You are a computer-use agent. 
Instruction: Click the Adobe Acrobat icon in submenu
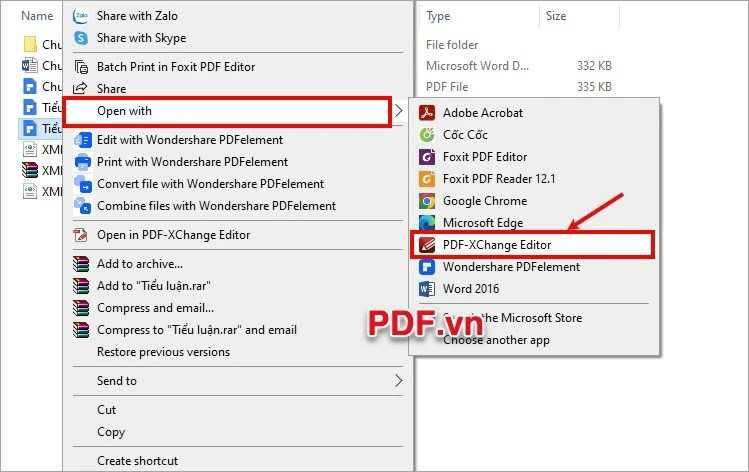[427, 113]
